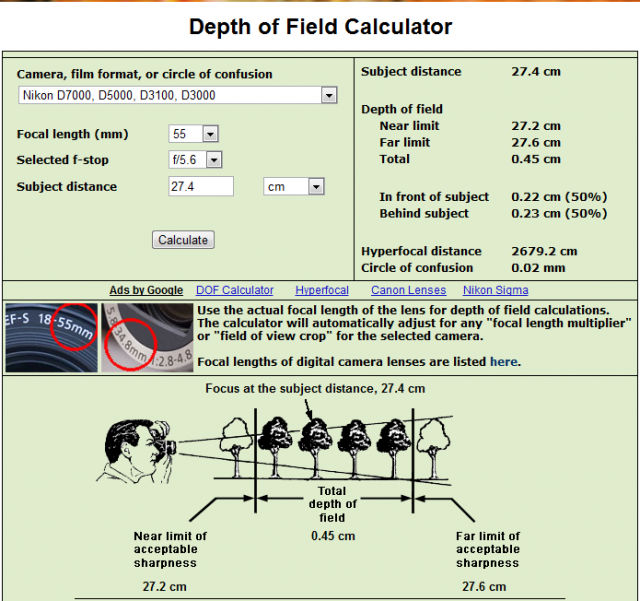The image size is (640, 601).
Task: Click the 'Focus at the subject distance' diagram caption
Action: coord(315,388)
